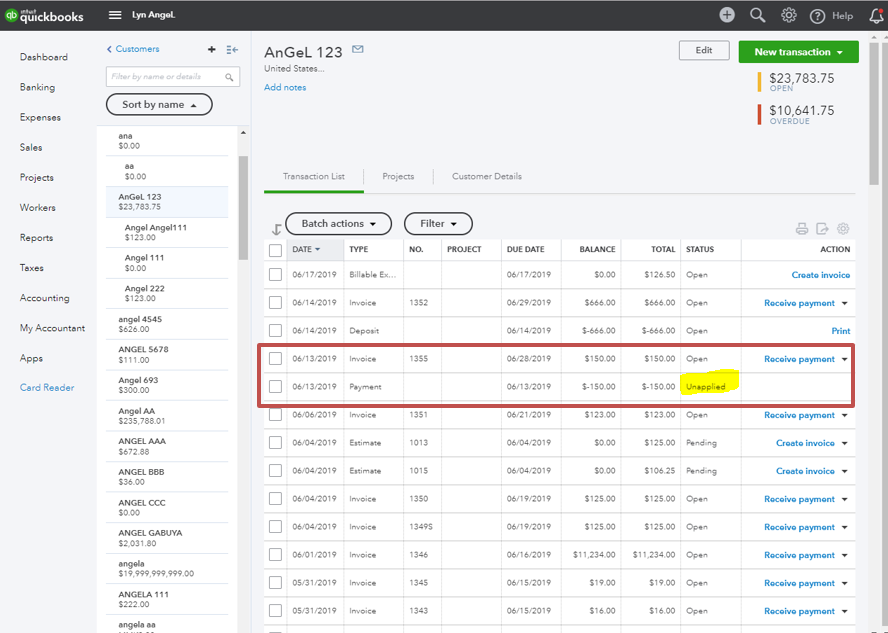This screenshot has height=633, width=888.
Task: Open the notifications bell
Action: [876, 16]
